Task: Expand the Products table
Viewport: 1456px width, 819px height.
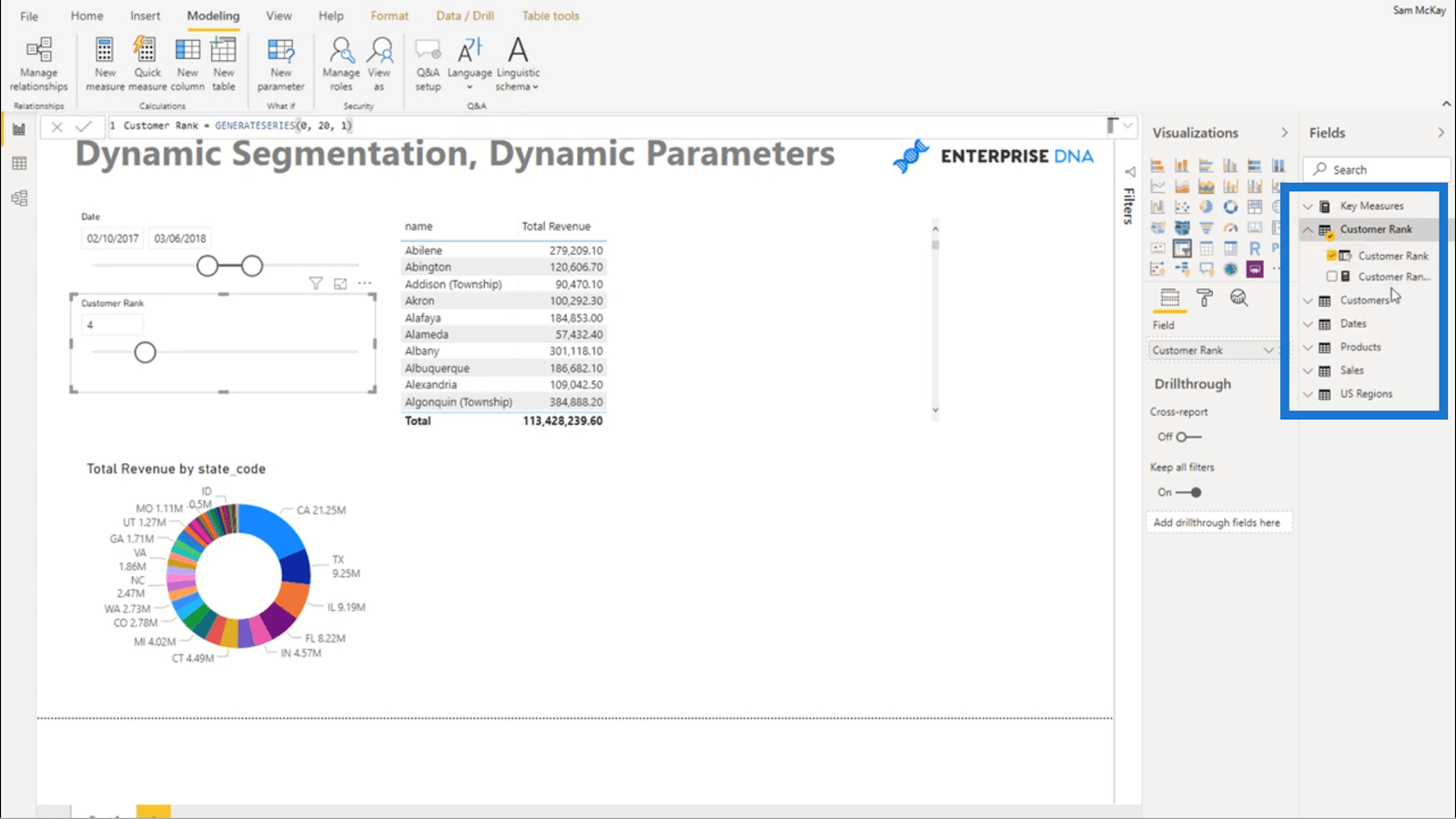Action: pos(1308,348)
